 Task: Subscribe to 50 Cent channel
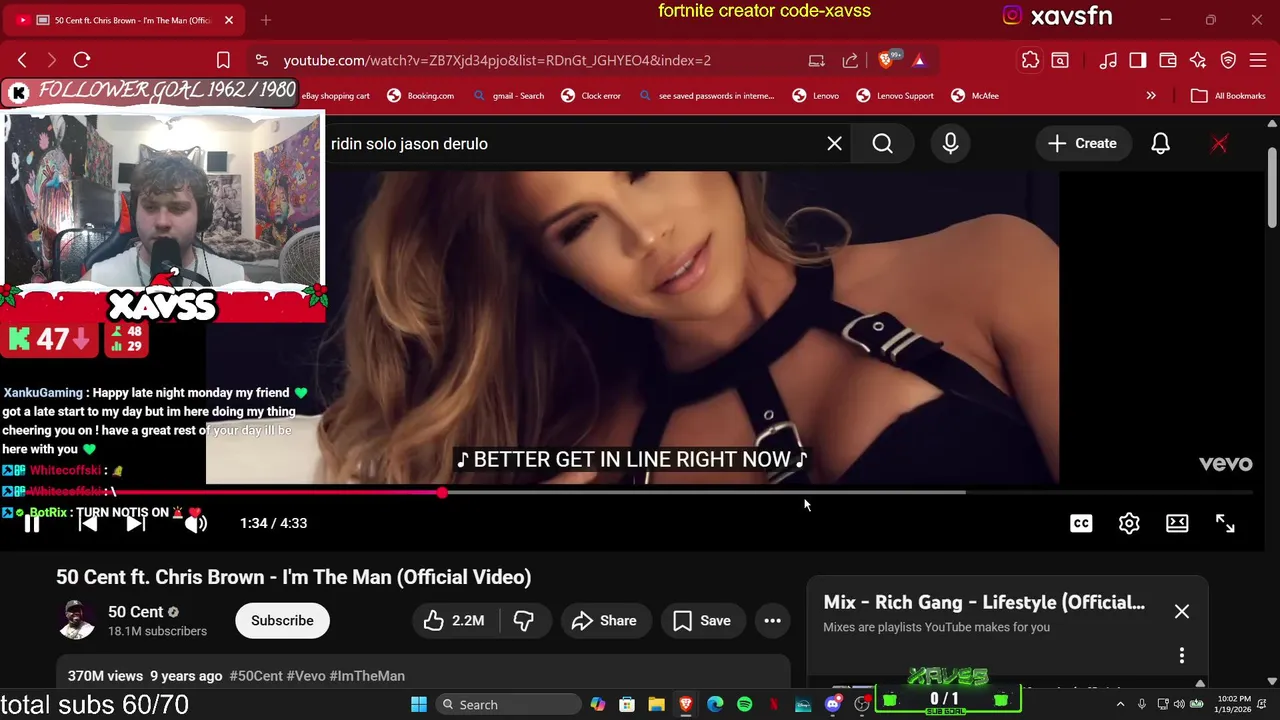(x=282, y=621)
